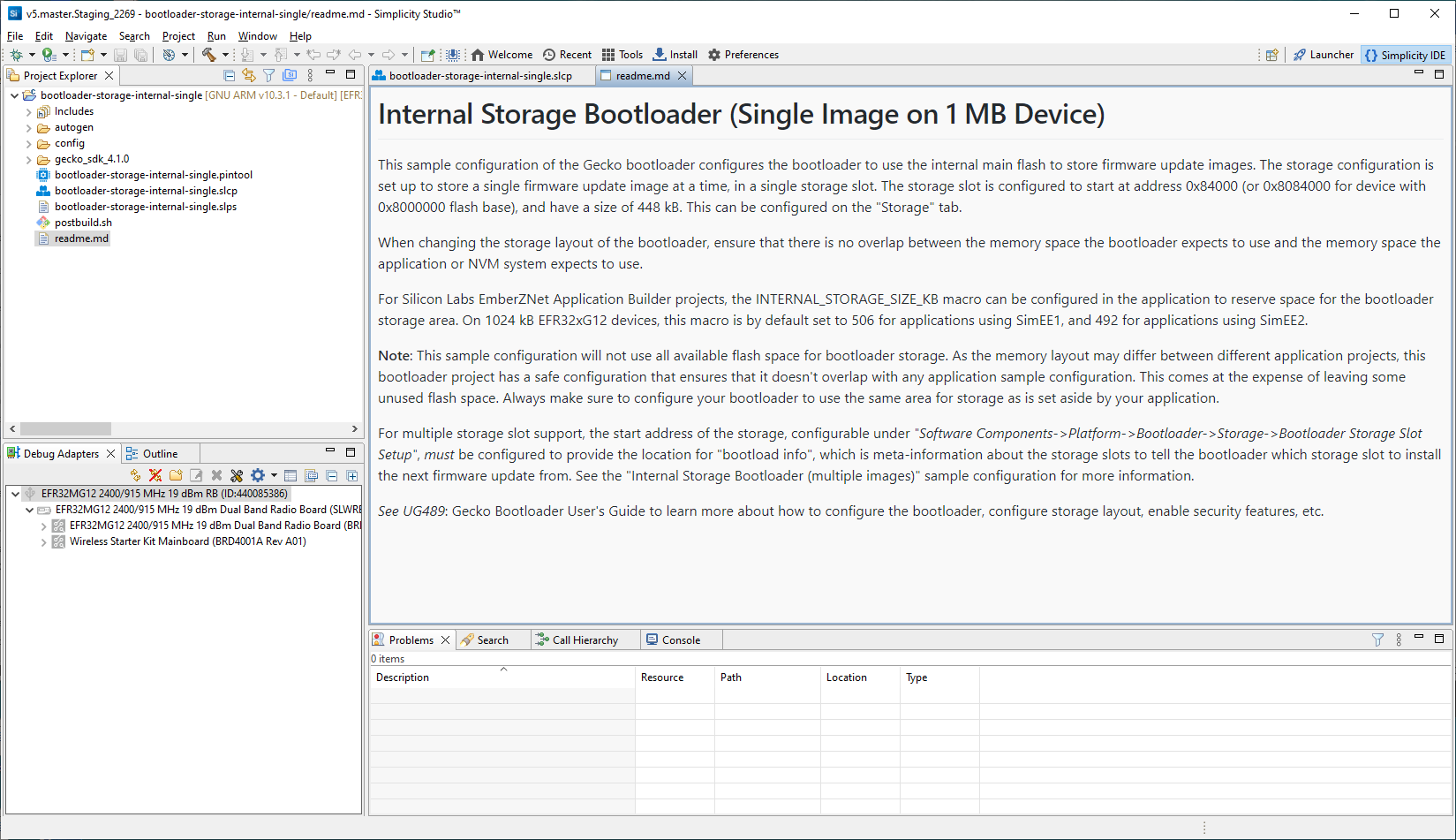Open the Navigate menu

click(x=86, y=36)
